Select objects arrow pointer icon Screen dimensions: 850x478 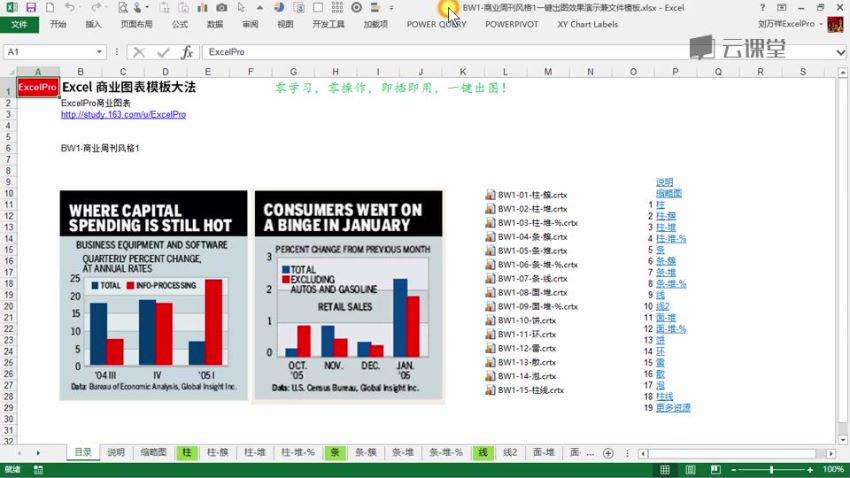[241, 8]
